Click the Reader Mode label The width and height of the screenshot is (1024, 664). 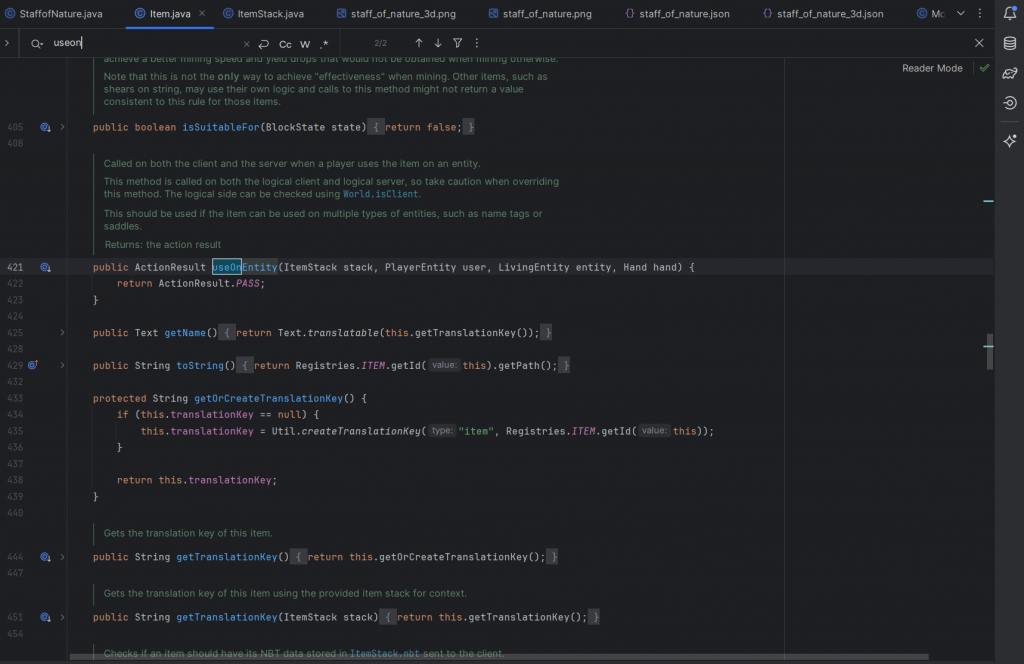tap(932, 68)
